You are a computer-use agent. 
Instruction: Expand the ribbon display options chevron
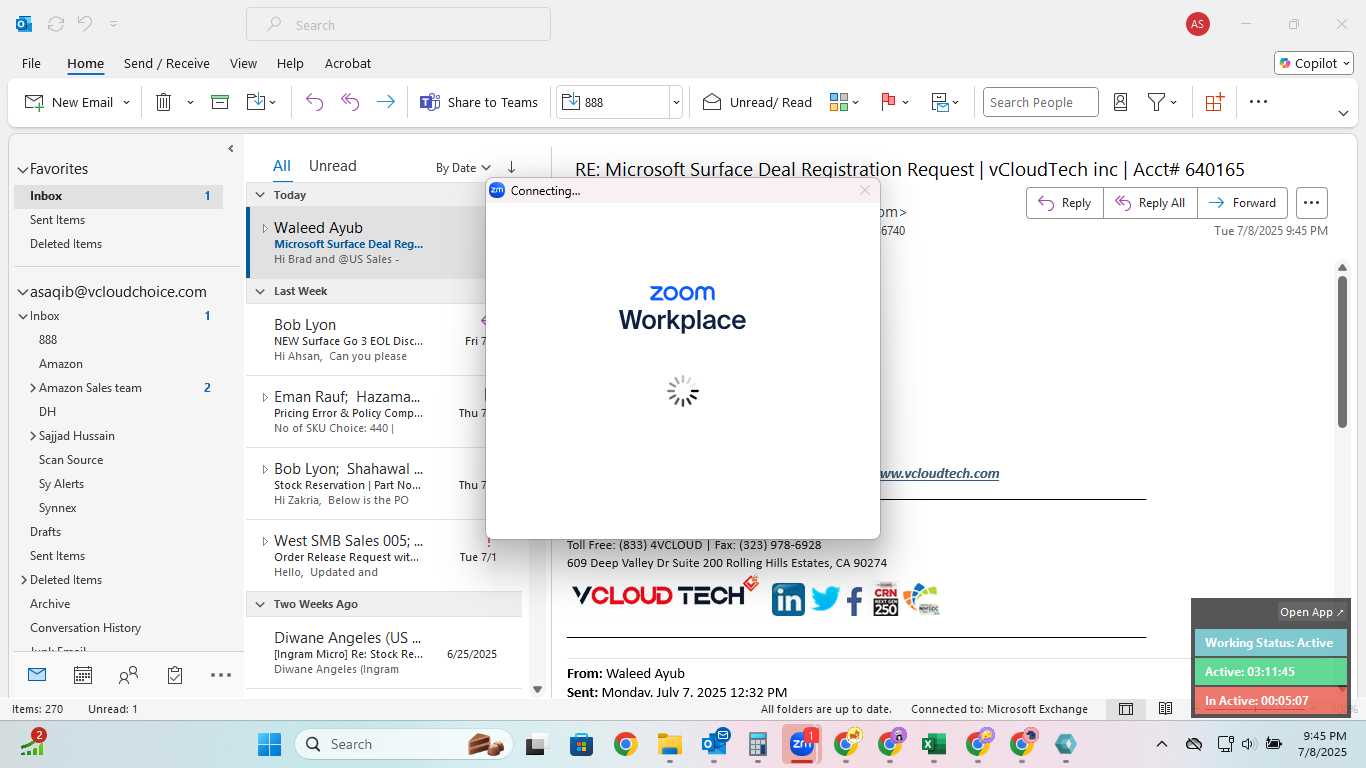point(1343,113)
